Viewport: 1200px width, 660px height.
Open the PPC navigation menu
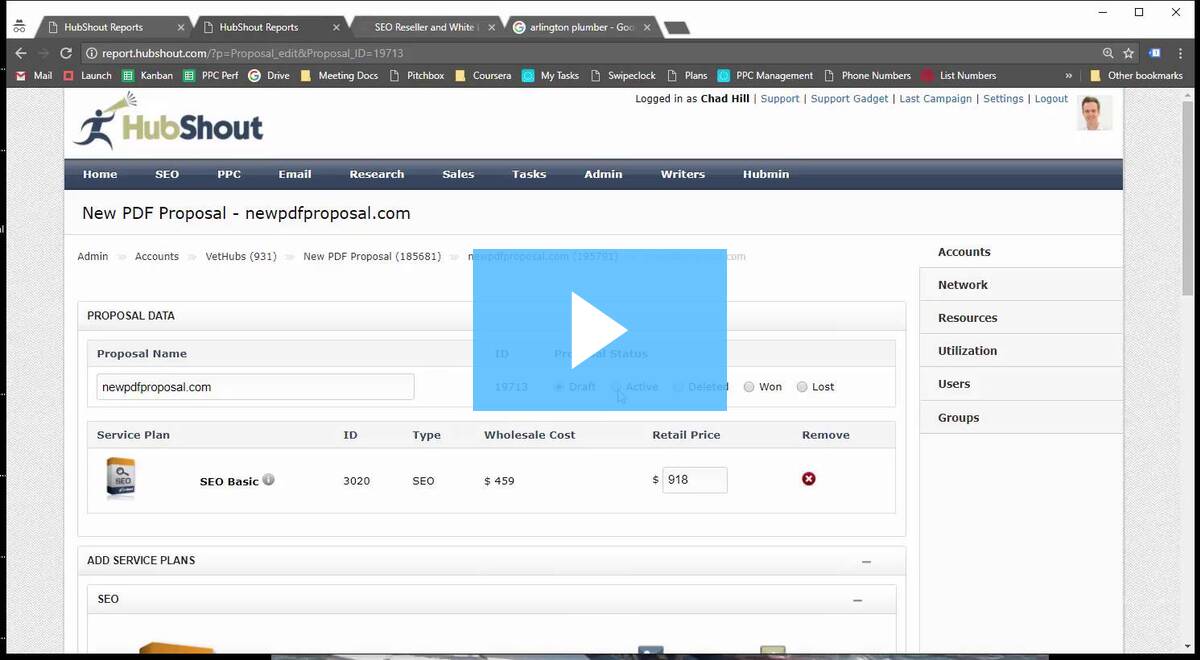(x=229, y=174)
